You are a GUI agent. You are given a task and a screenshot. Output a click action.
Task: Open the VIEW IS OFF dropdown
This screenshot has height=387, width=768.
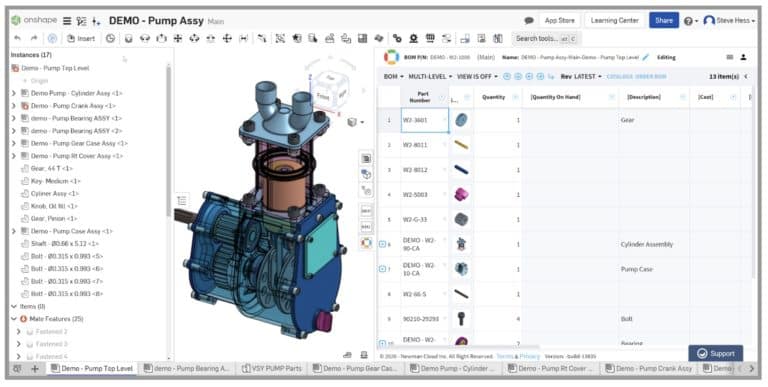point(477,76)
